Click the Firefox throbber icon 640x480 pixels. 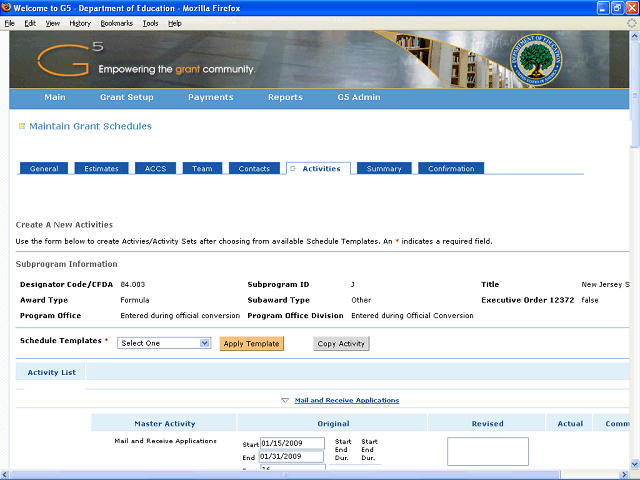632,23
